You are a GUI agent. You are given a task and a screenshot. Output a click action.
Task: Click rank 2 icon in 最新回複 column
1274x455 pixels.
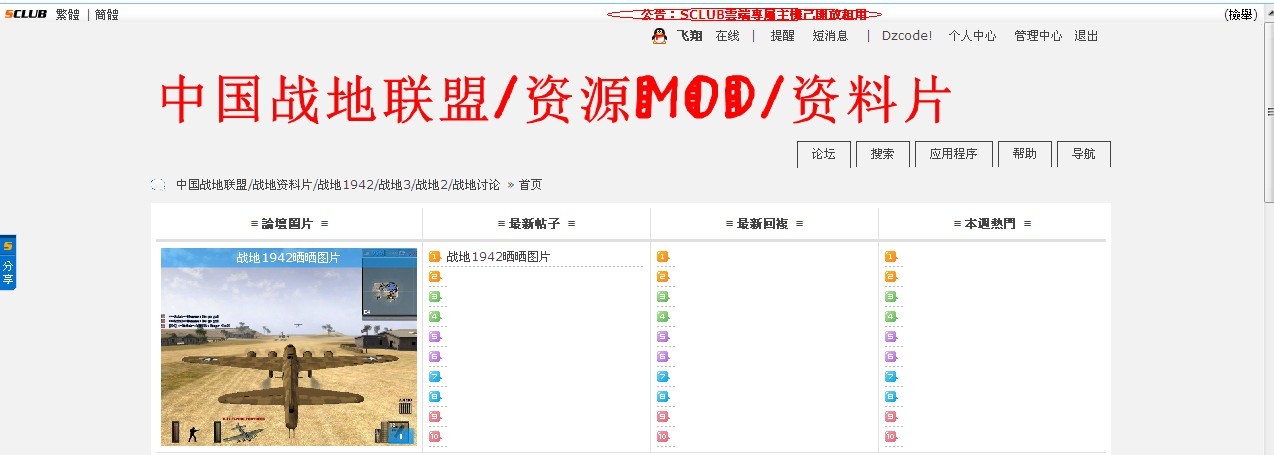(663, 277)
